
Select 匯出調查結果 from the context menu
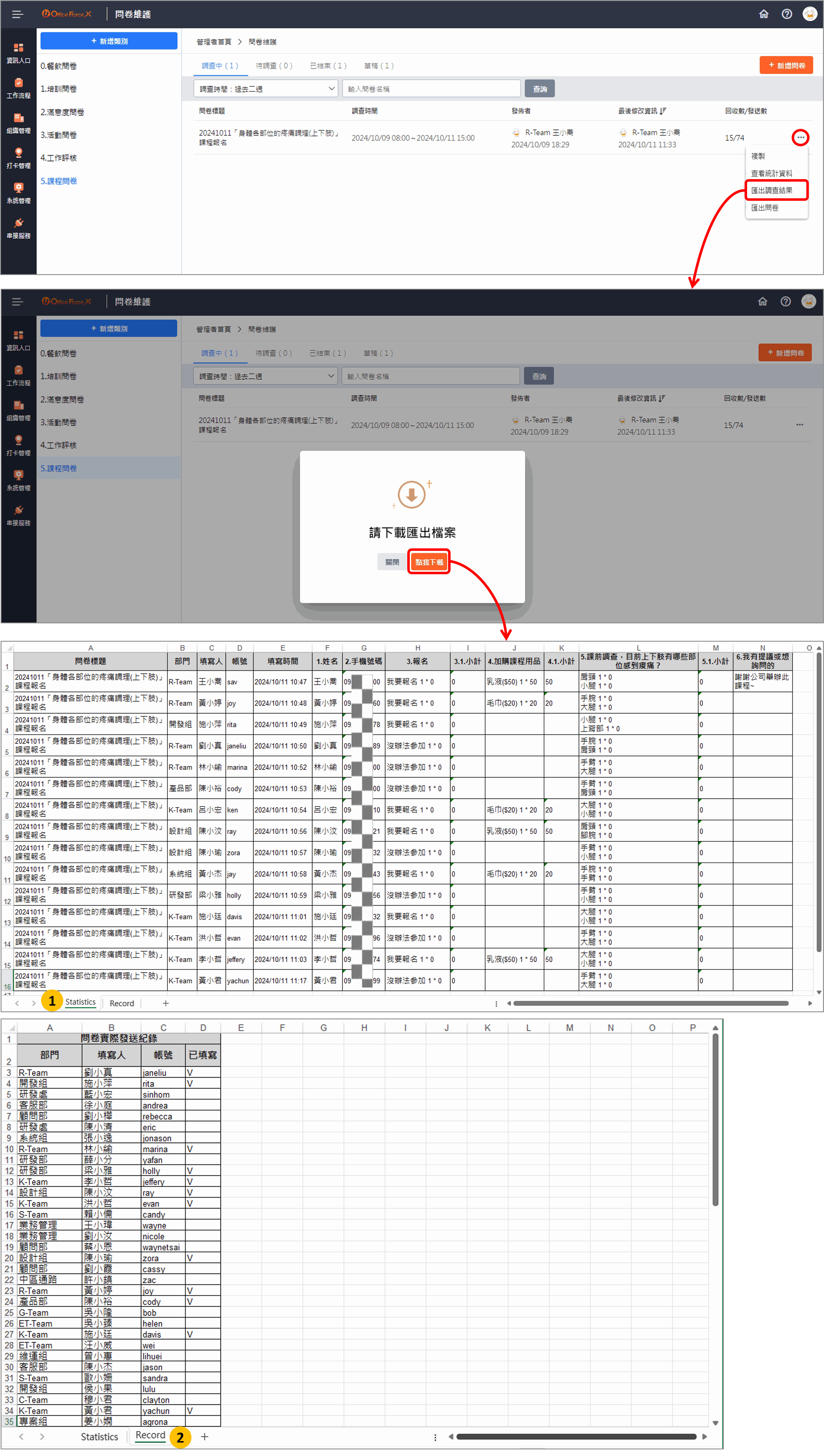click(771, 191)
